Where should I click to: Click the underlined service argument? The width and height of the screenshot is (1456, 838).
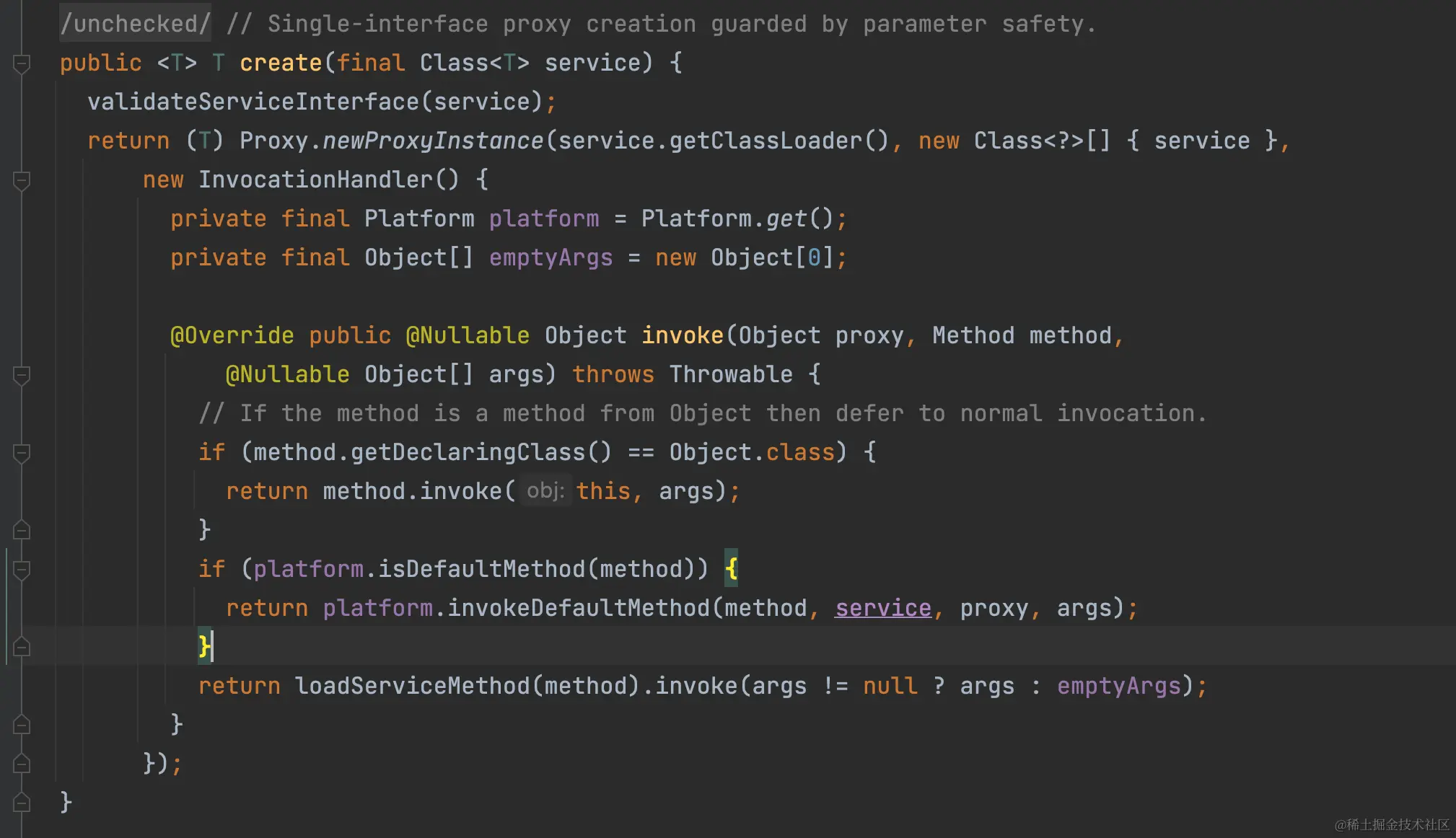(x=882, y=608)
